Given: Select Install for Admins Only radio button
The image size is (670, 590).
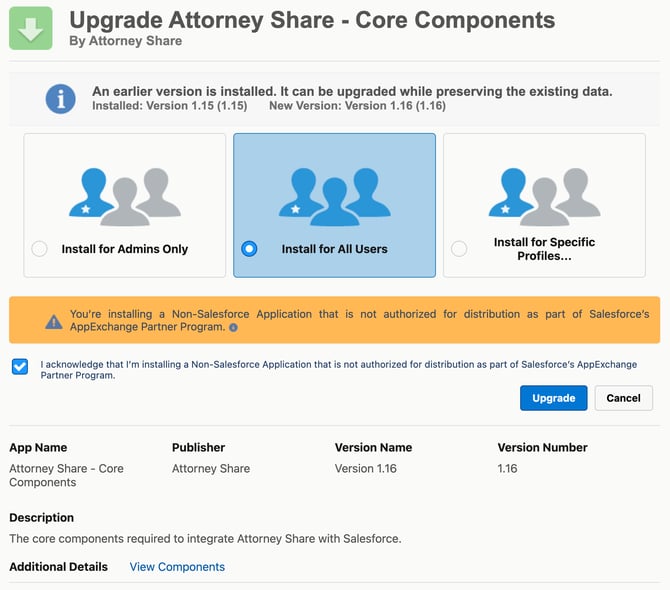Looking at the screenshot, I should 40,249.
